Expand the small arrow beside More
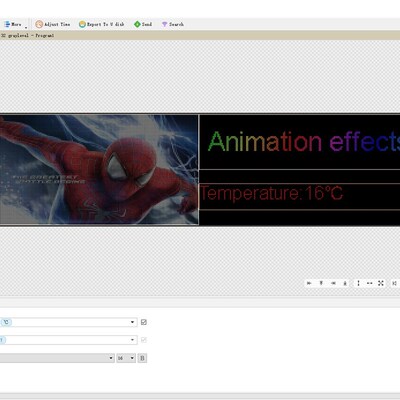Viewport: 400px width, 400px height. tap(26, 27)
